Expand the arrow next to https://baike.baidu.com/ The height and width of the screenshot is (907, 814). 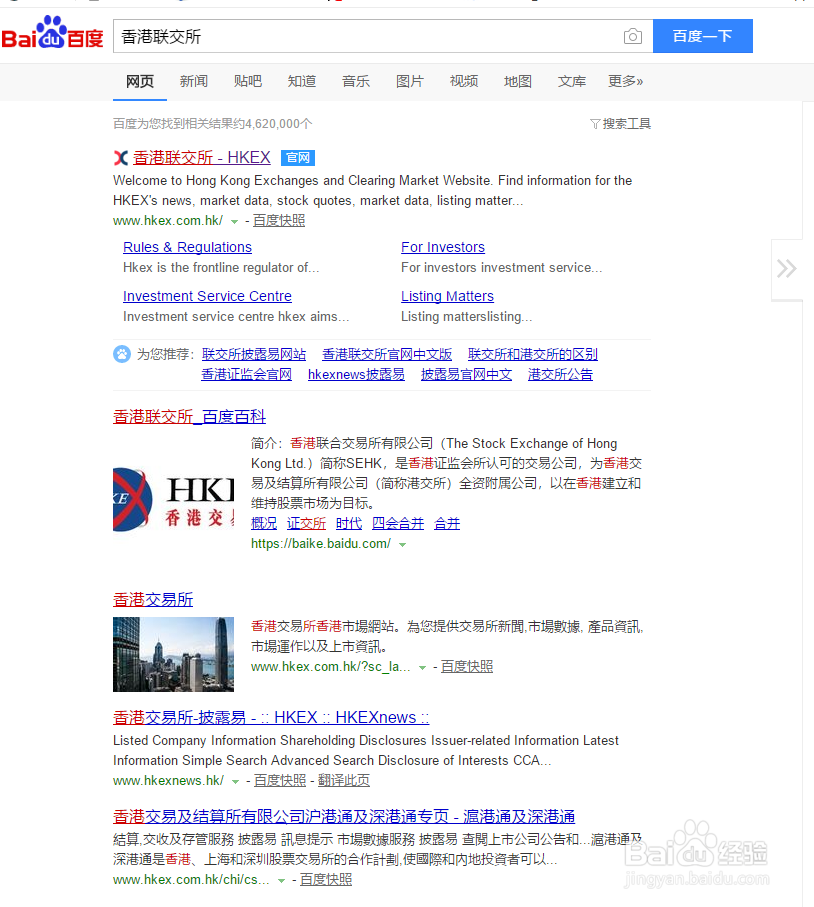[x=403, y=544]
